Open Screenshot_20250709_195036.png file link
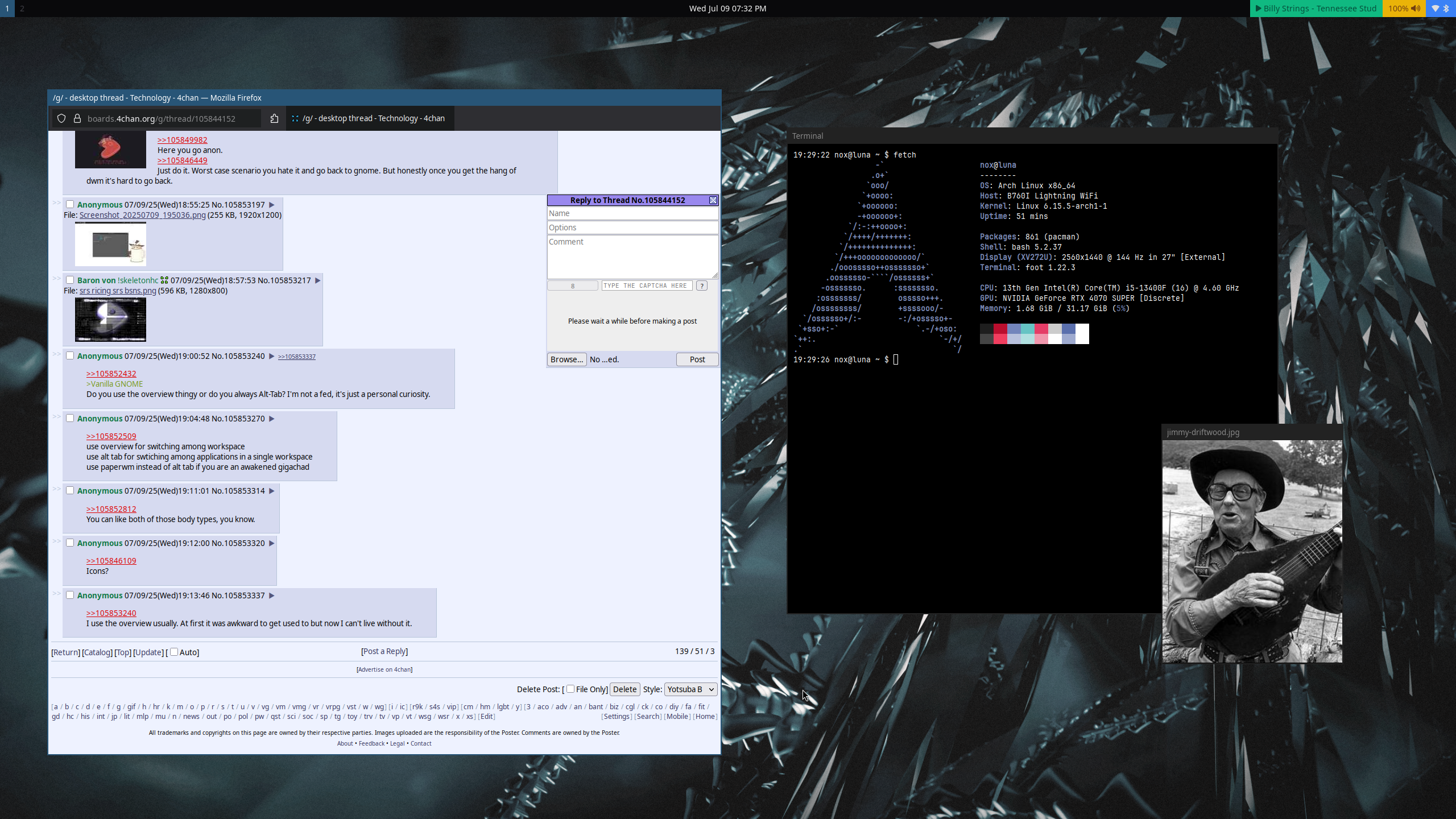 pyautogui.click(x=143, y=215)
